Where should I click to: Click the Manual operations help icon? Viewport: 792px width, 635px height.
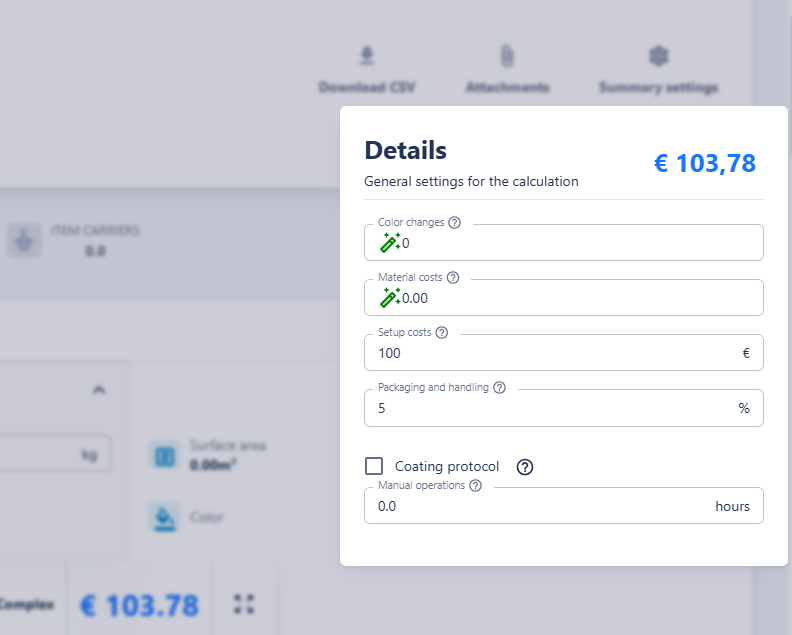[x=475, y=486]
